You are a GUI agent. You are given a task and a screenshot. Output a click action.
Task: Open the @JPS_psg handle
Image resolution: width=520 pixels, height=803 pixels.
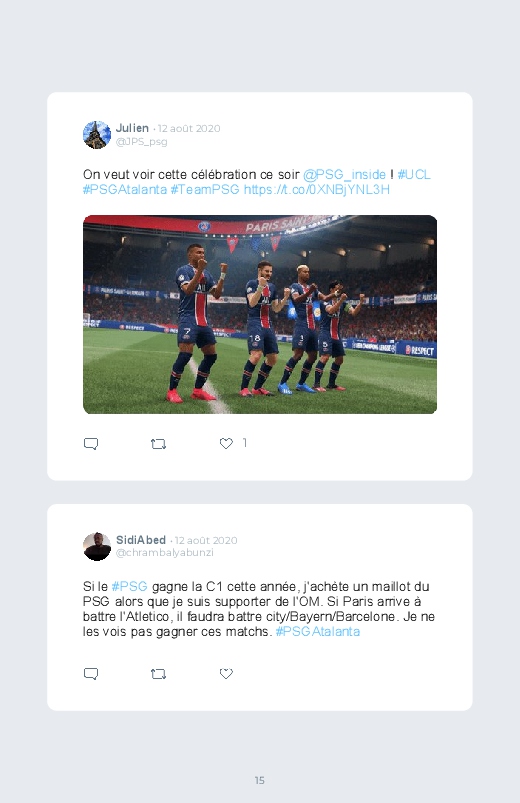(141, 142)
